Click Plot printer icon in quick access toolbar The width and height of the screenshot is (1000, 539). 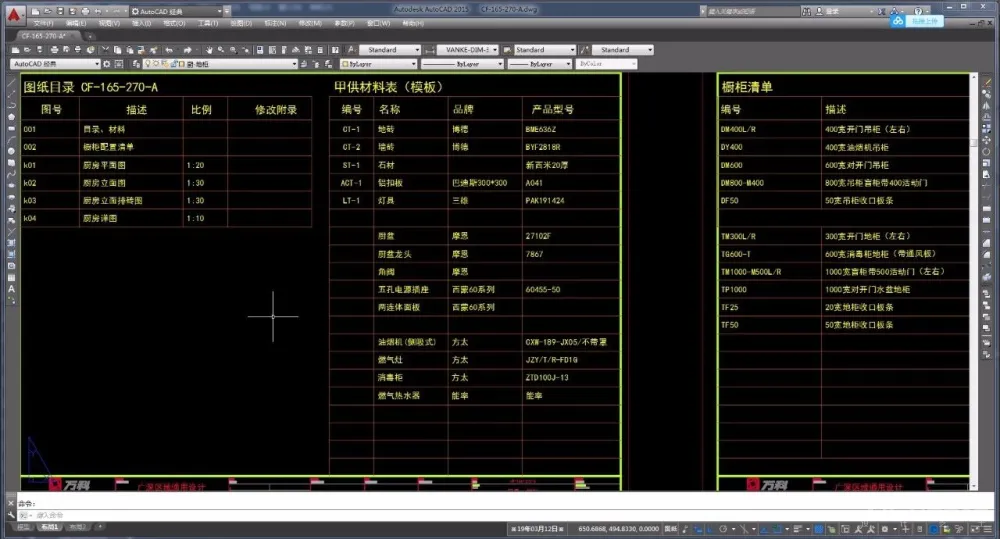(x=85, y=11)
